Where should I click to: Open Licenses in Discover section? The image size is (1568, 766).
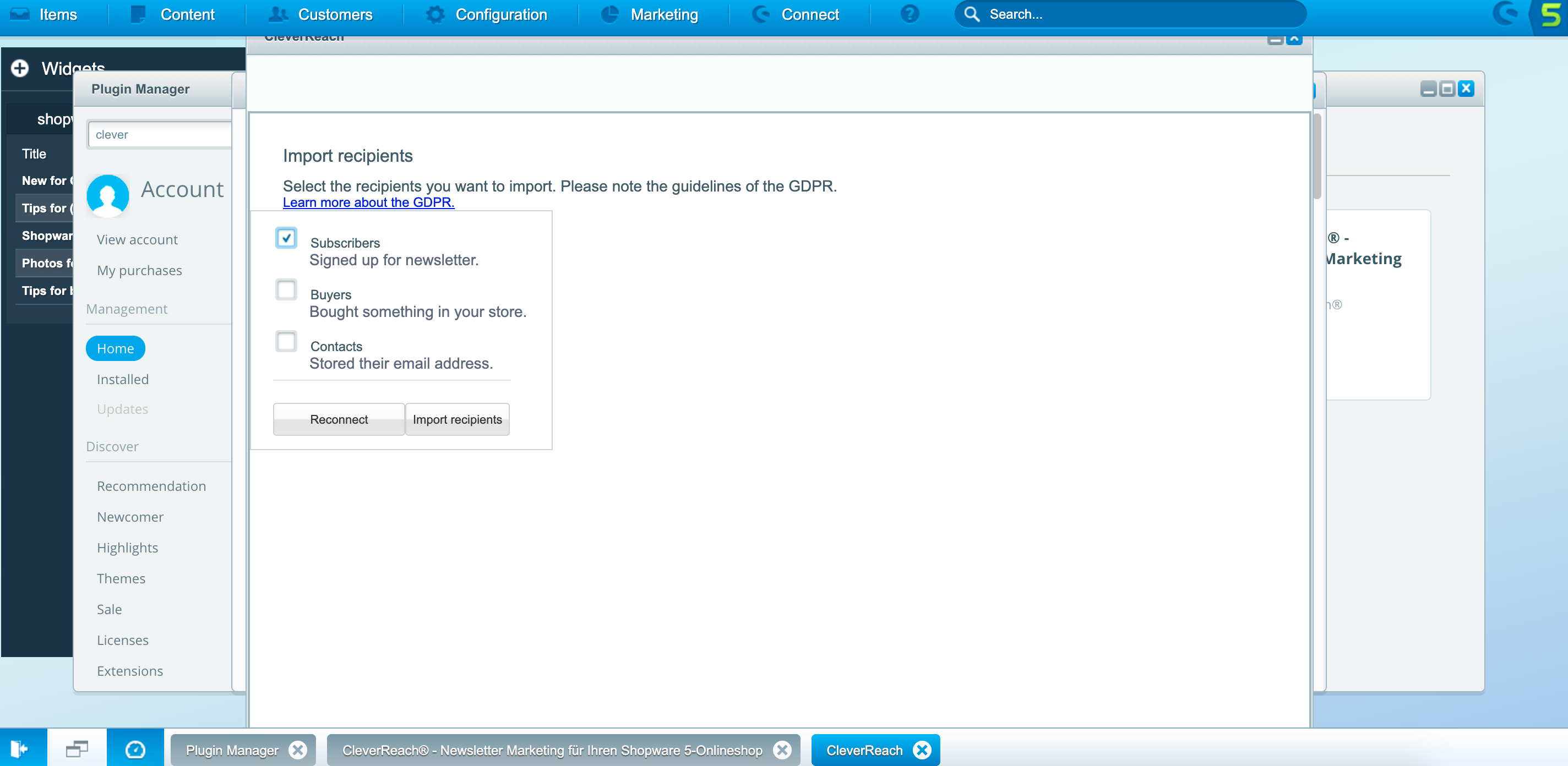tap(122, 640)
